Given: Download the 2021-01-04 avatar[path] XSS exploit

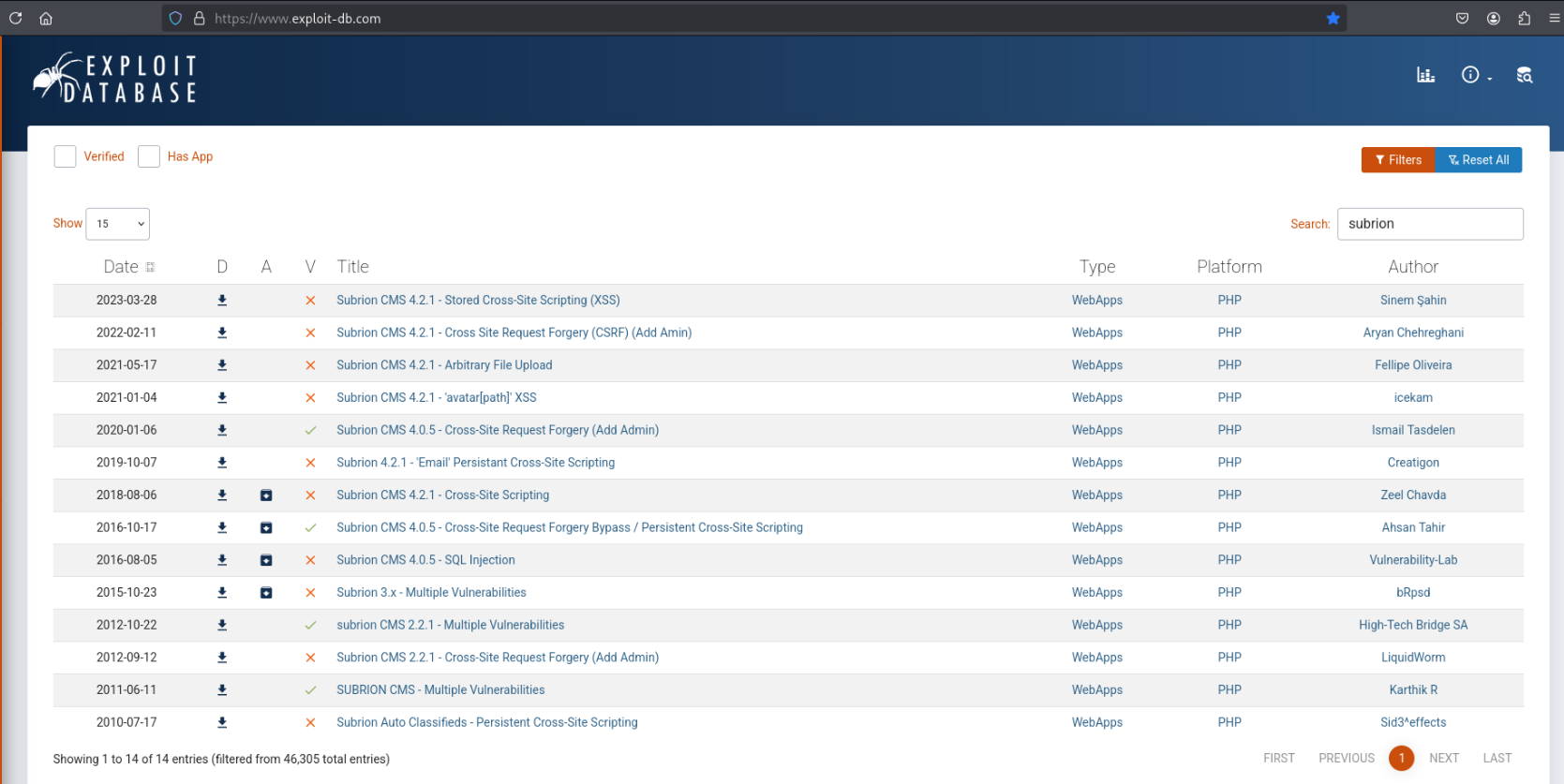Looking at the screenshot, I should (x=222, y=398).
